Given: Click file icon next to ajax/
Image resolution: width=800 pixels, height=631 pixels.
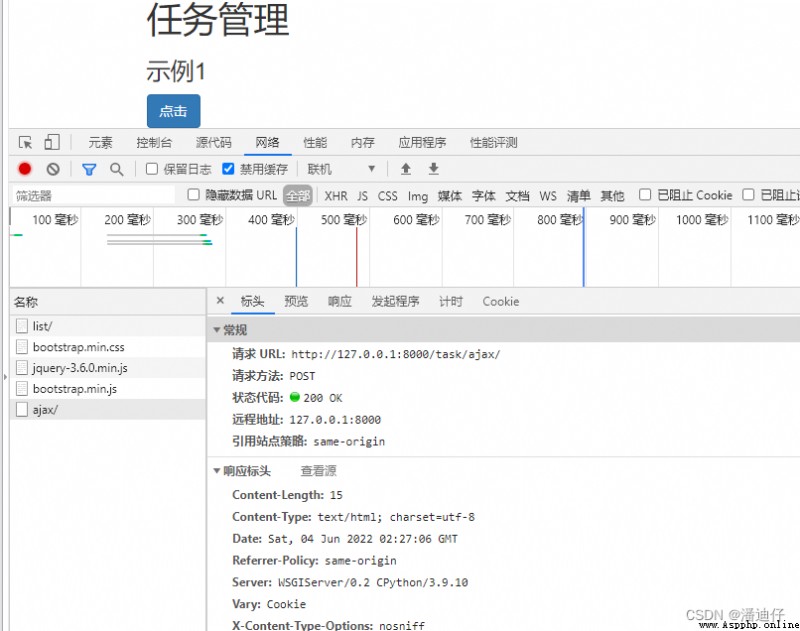Looking at the screenshot, I should [22, 410].
